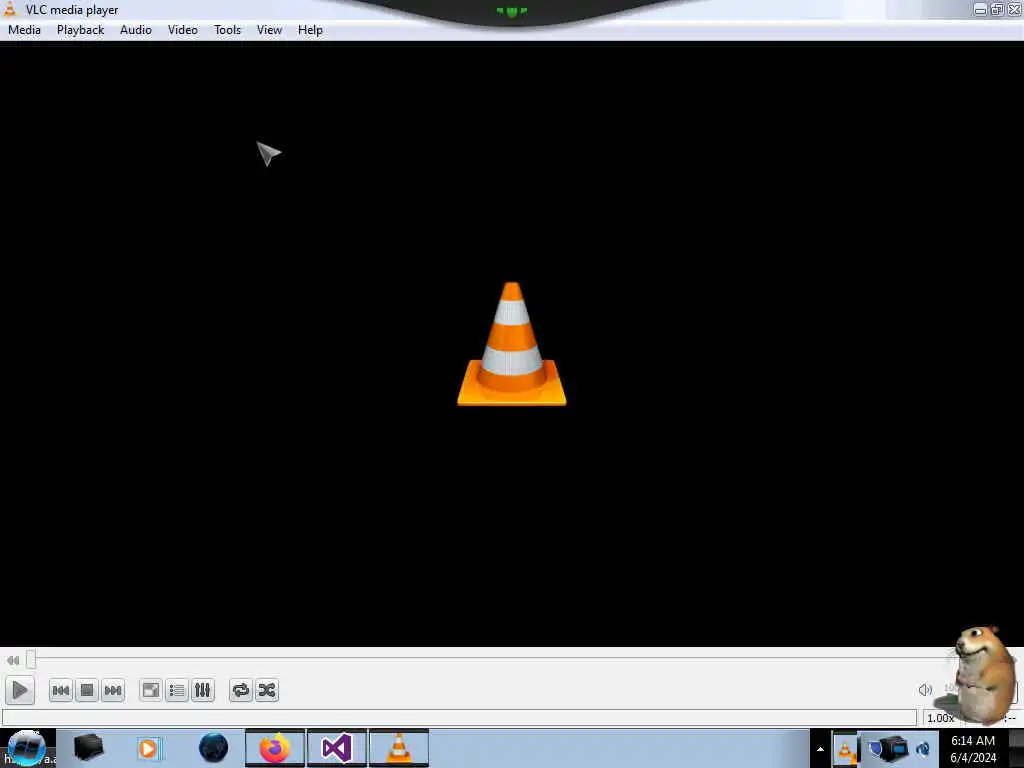Switch to Firefox in the taskbar

(x=275, y=748)
